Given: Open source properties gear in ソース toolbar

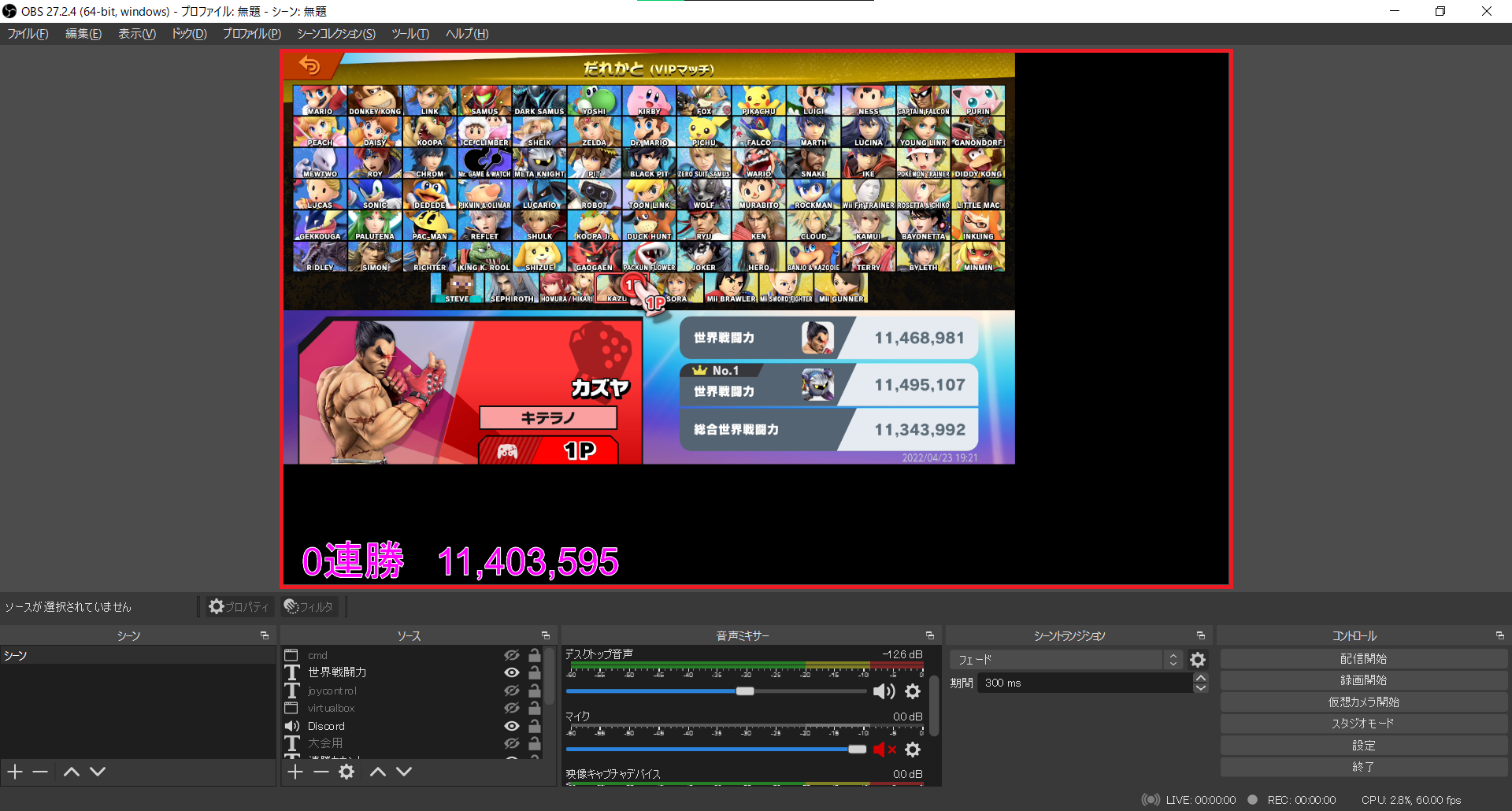Looking at the screenshot, I should [x=346, y=772].
